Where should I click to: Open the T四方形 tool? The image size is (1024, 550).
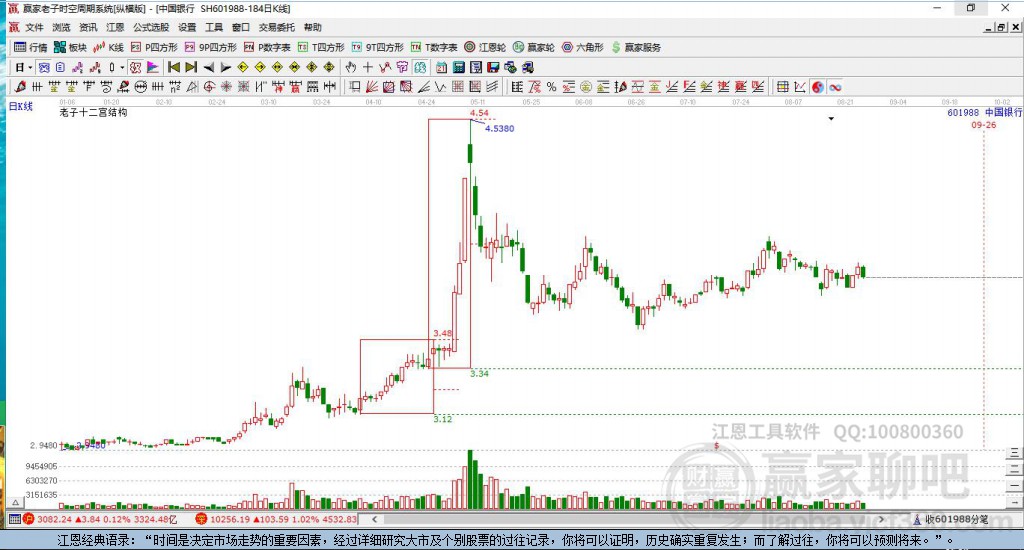(321, 47)
